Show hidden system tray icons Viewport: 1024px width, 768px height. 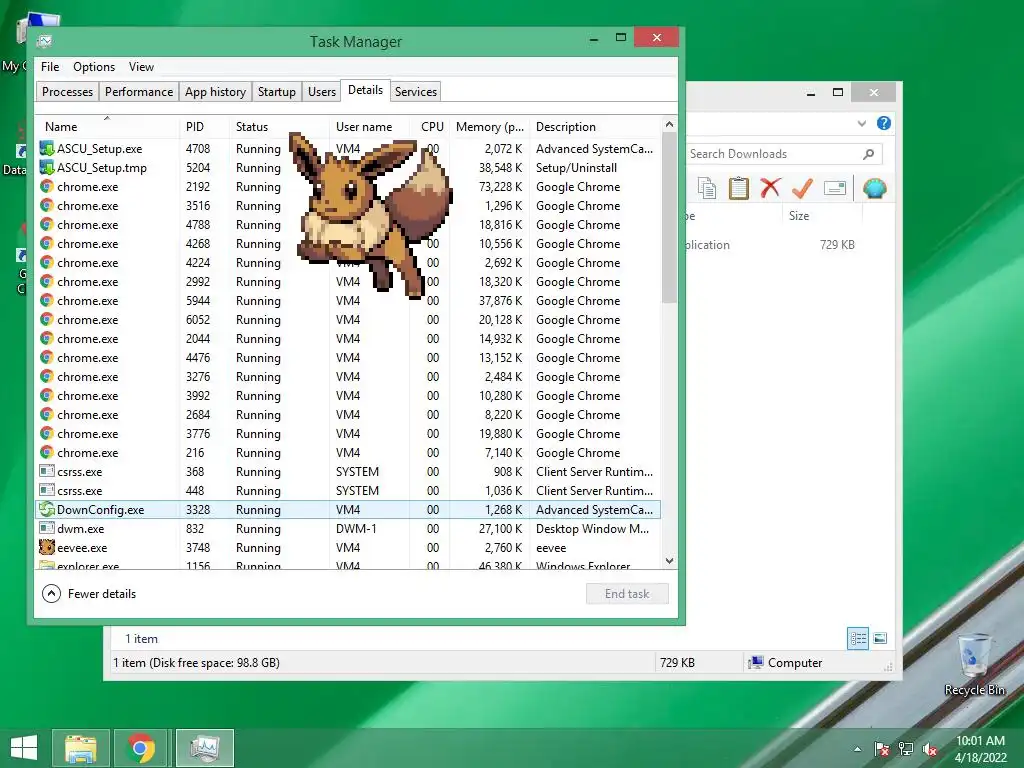point(857,749)
